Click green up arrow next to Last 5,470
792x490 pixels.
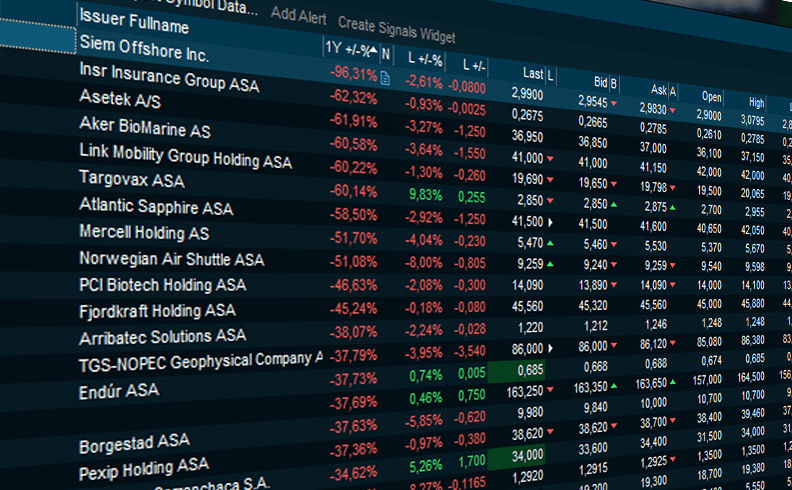550,243
